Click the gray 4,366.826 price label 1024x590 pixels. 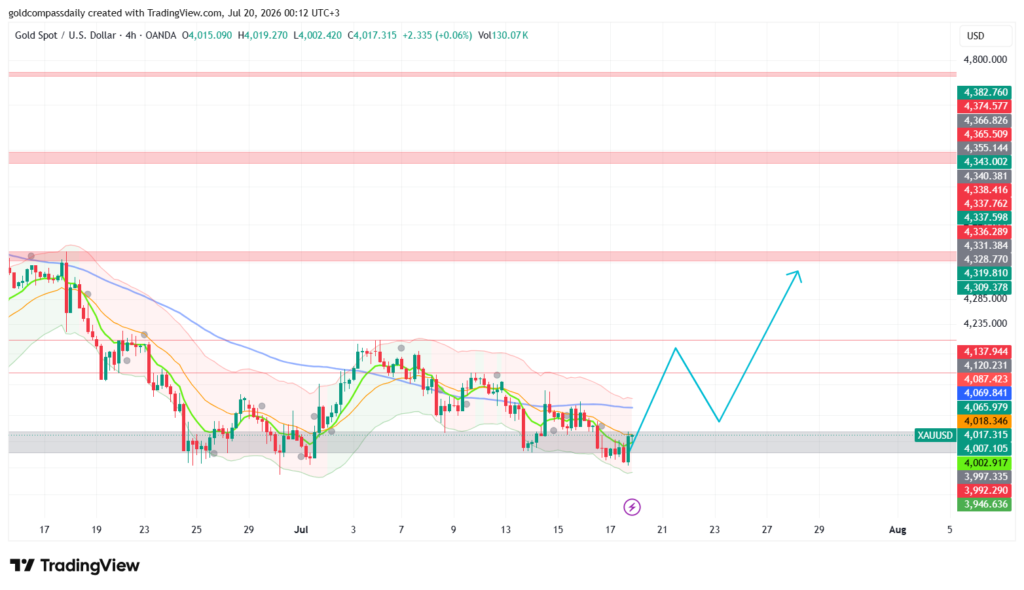[x=985, y=120]
